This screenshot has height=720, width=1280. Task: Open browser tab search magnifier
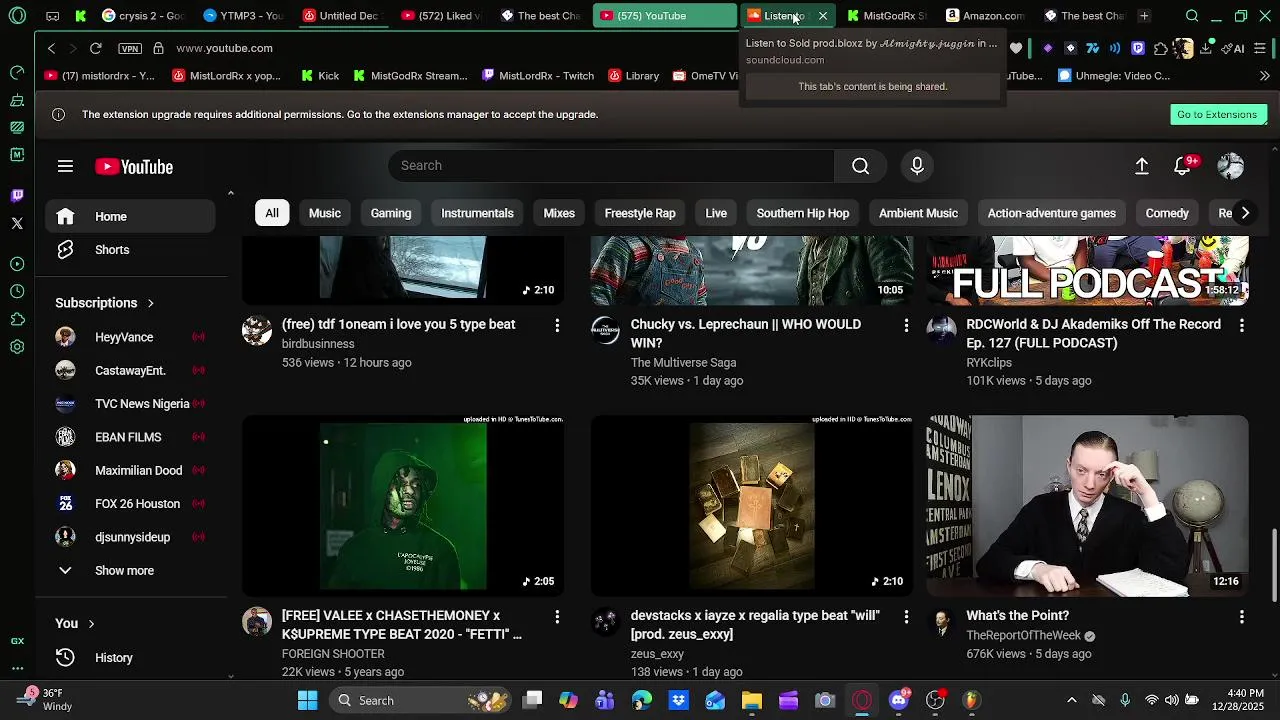click(1192, 16)
